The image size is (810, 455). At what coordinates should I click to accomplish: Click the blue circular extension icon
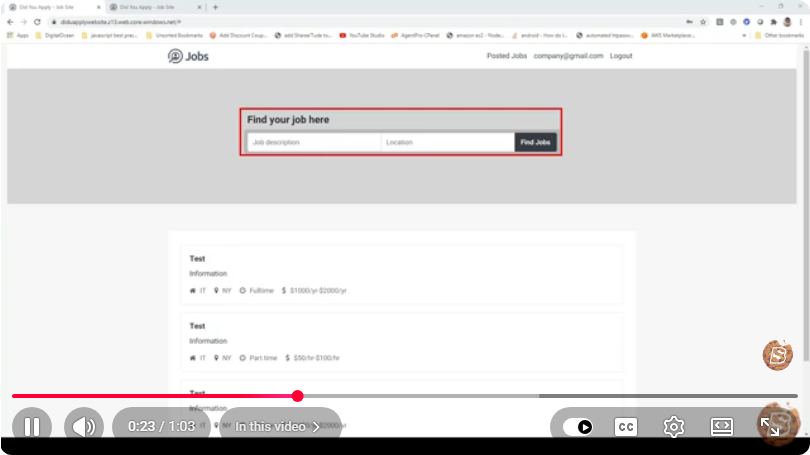point(746,22)
